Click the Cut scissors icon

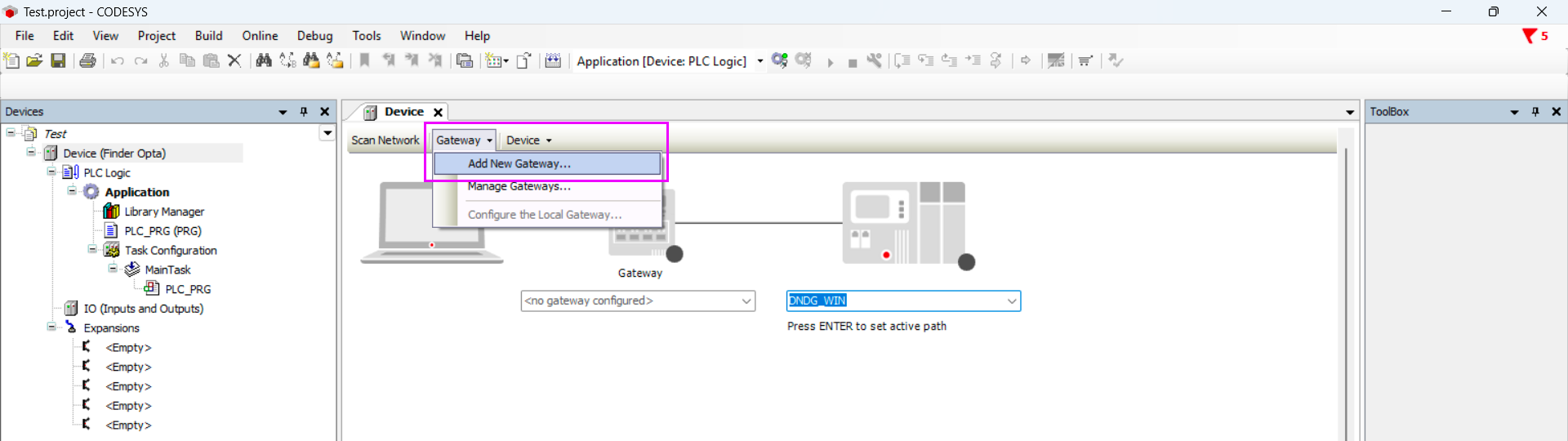[x=163, y=60]
